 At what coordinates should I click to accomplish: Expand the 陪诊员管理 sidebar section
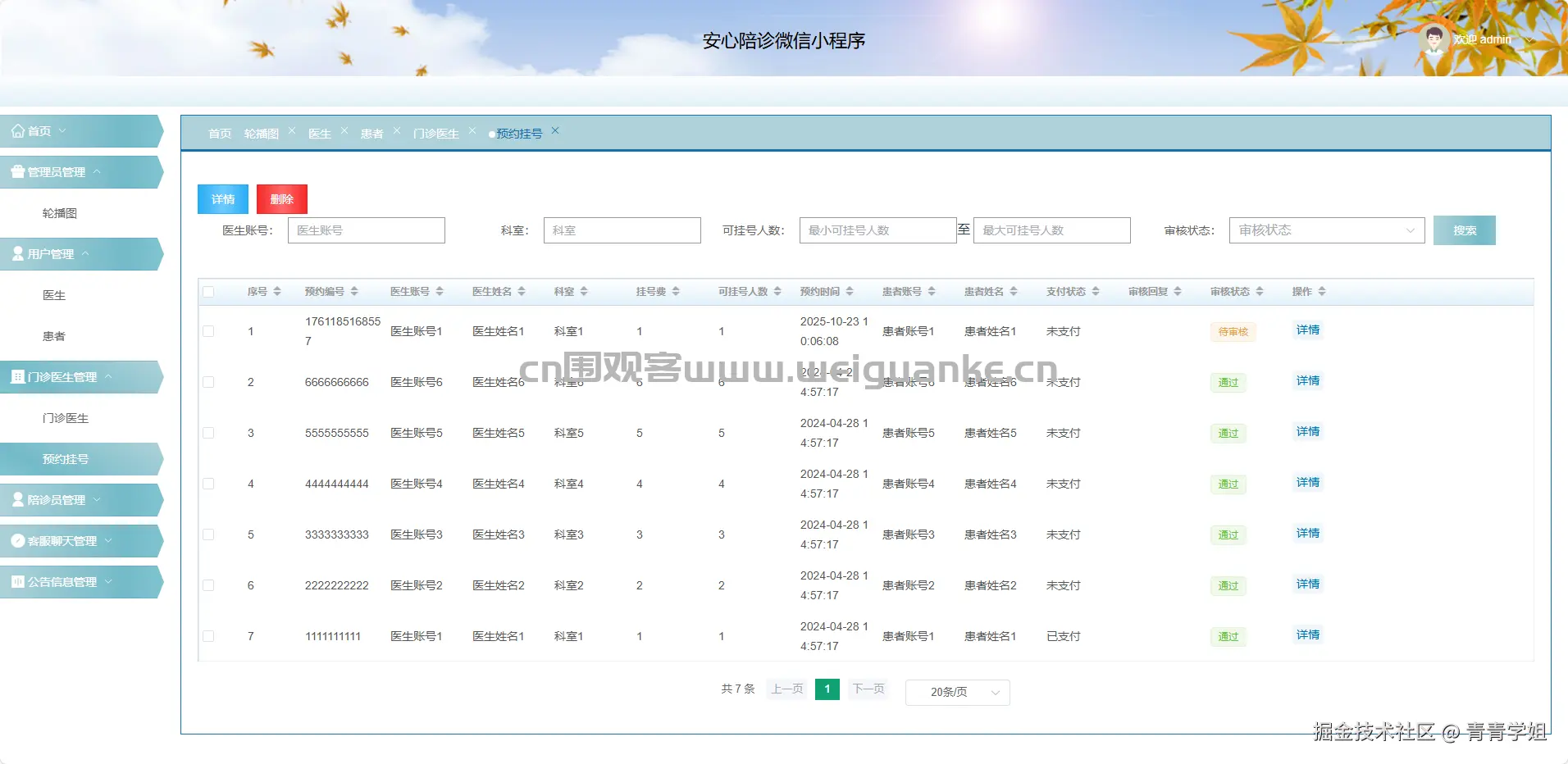click(97, 500)
